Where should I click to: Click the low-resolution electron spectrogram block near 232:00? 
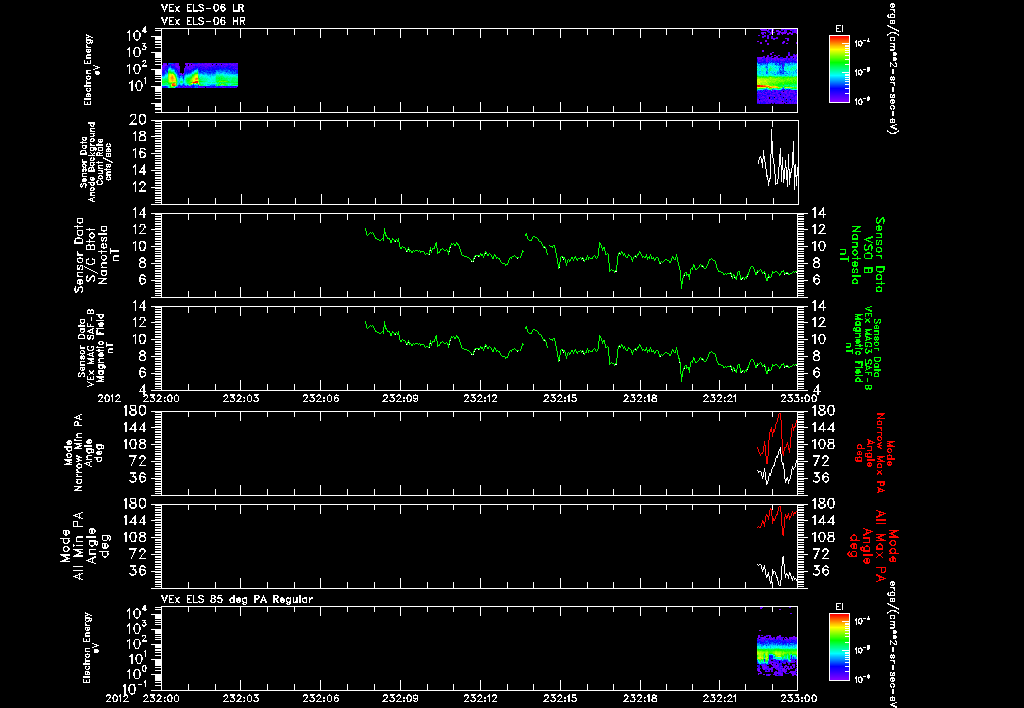tap(199, 75)
